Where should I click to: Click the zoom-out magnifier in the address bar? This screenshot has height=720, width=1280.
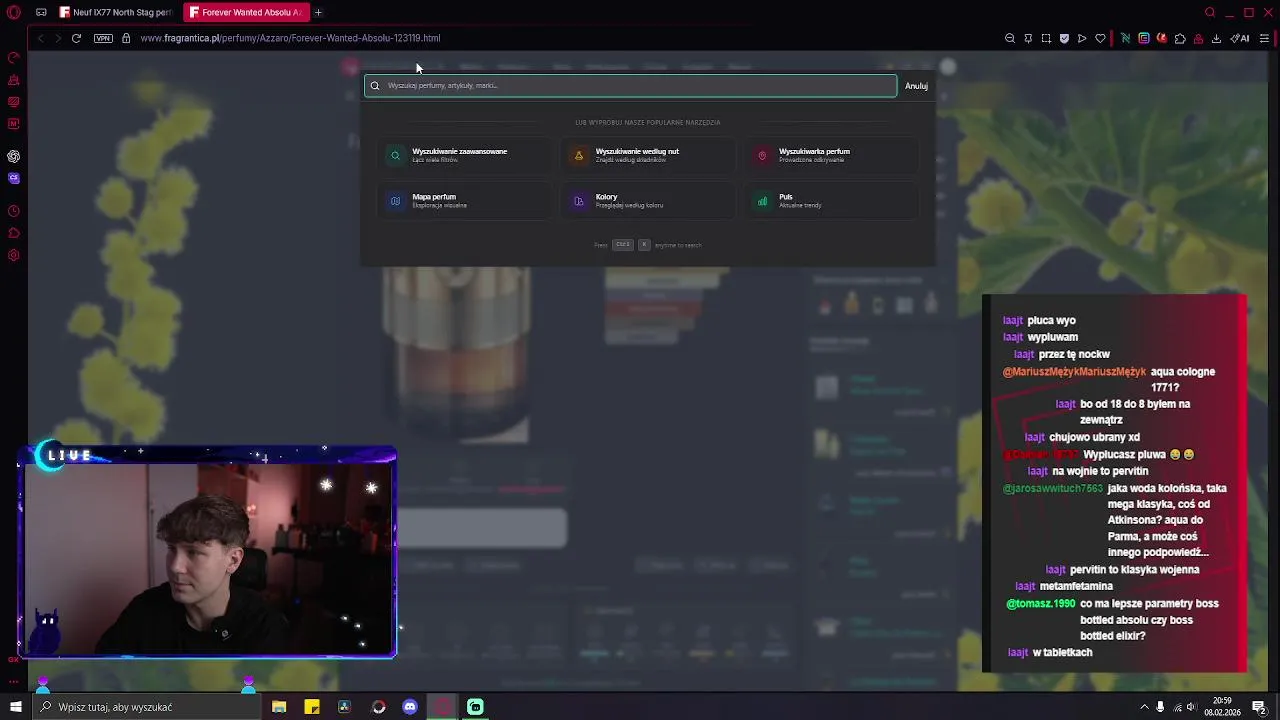(1010, 38)
